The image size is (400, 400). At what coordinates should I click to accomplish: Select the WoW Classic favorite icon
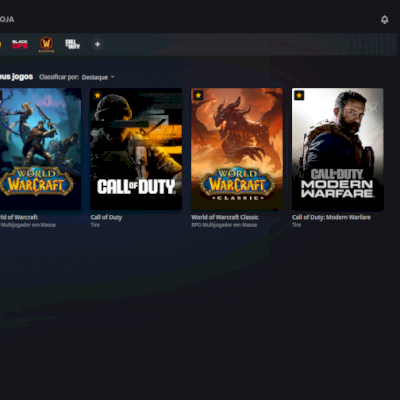click(x=46, y=44)
